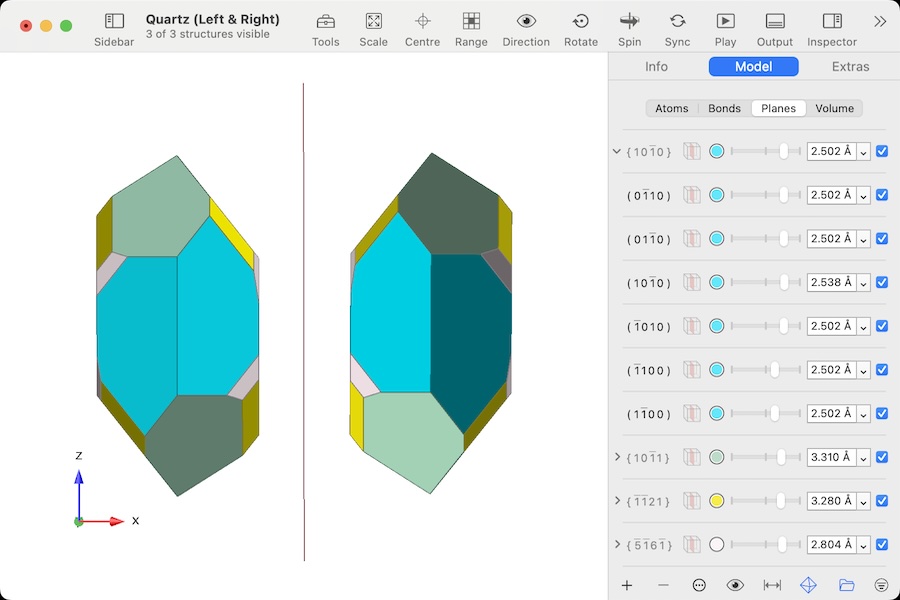Expand the {1121} plane group
Image resolution: width=900 pixels, height=600 pixels.
tap(618, 501)
